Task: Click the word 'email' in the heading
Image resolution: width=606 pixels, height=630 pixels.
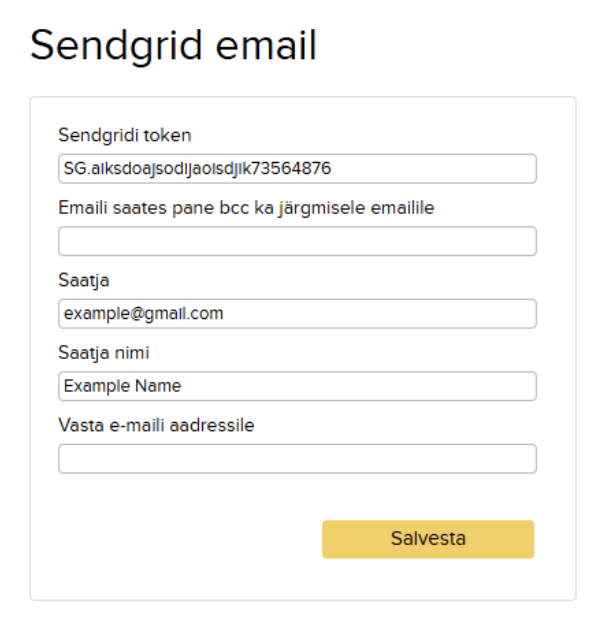Action: (x=267, y=46)
